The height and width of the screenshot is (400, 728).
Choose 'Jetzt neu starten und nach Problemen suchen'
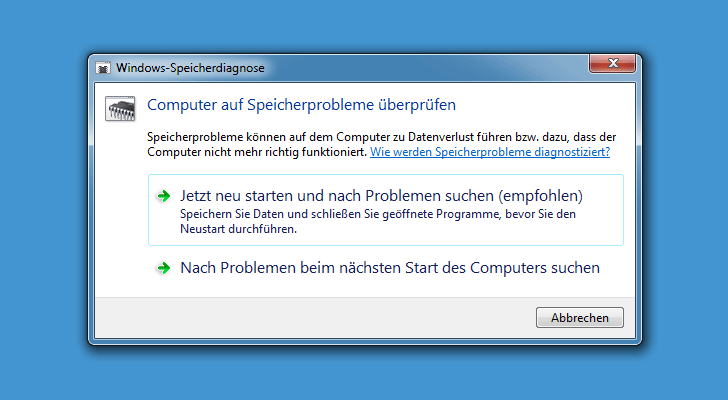[x=386, y=210]
